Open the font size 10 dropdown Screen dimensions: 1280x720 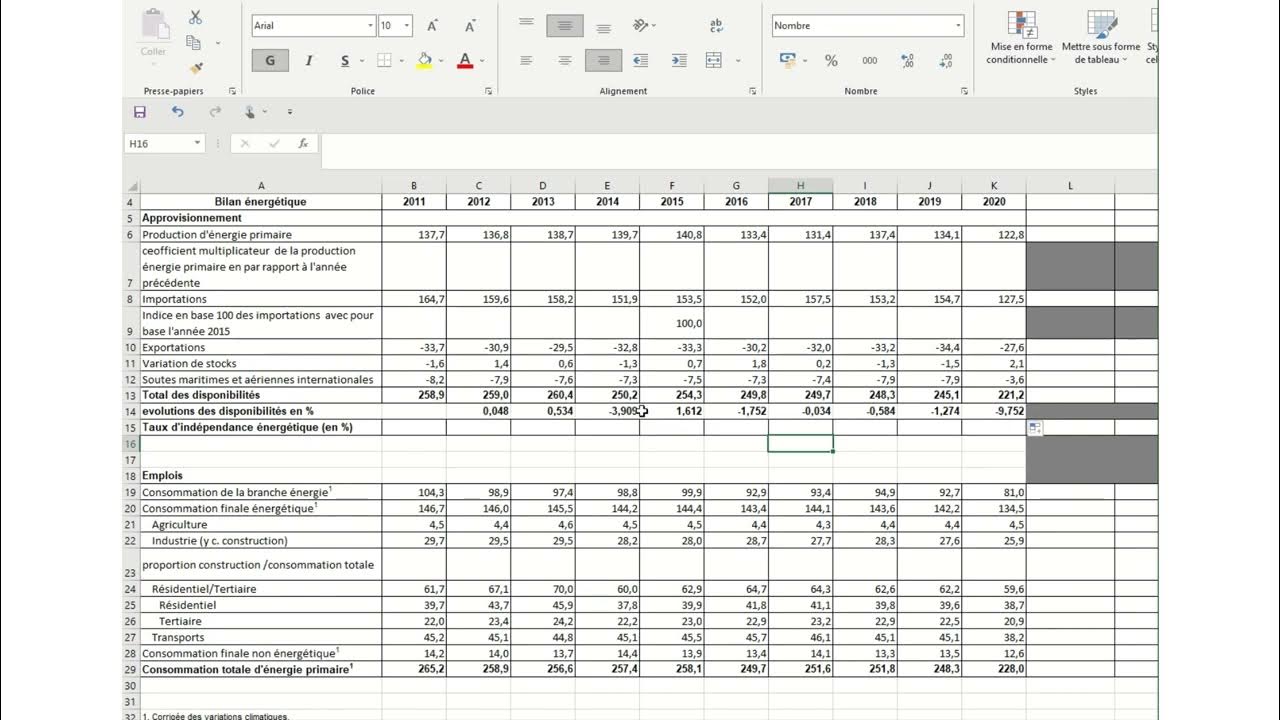point(407,26)
